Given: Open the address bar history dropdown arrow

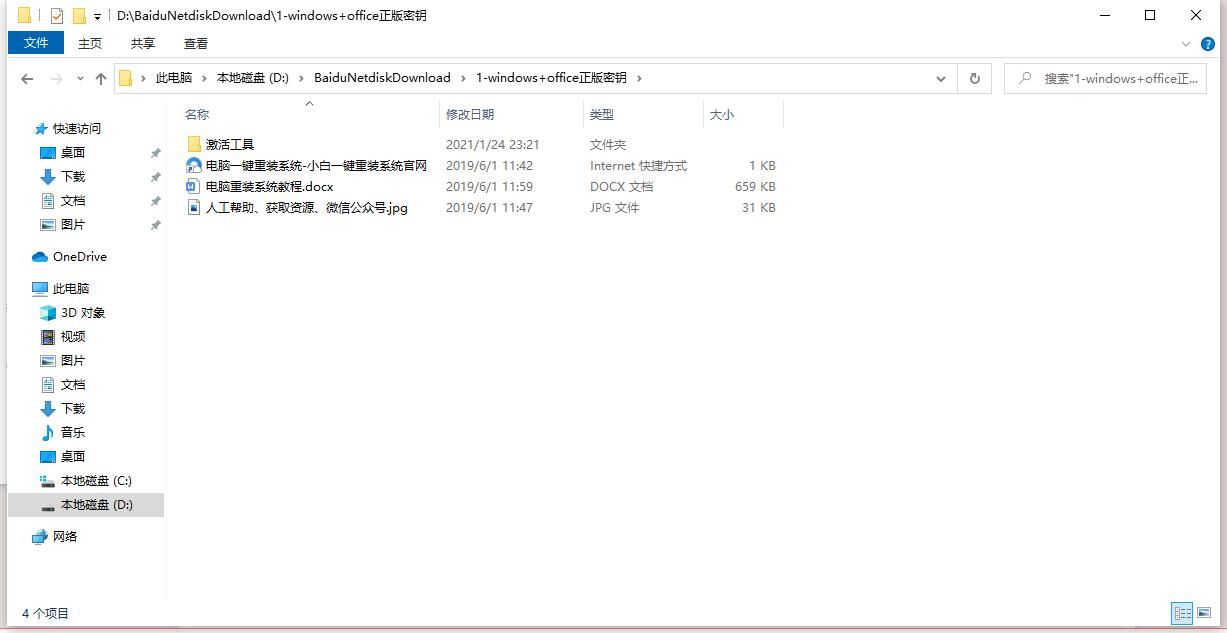Looking at the screenshot, I should [x=940, y=78].
